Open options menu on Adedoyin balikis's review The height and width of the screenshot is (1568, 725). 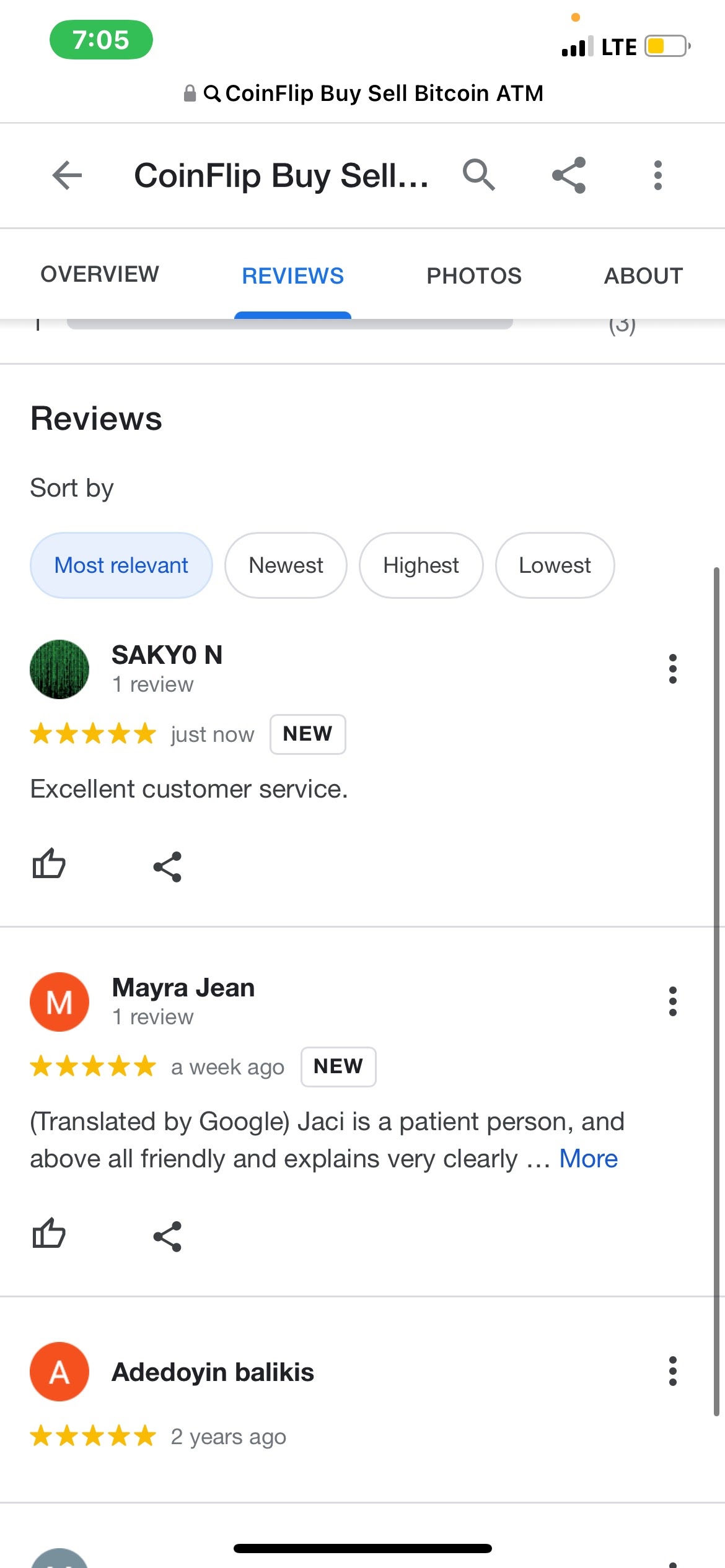pyautogui.click(x=673, y=1372)
